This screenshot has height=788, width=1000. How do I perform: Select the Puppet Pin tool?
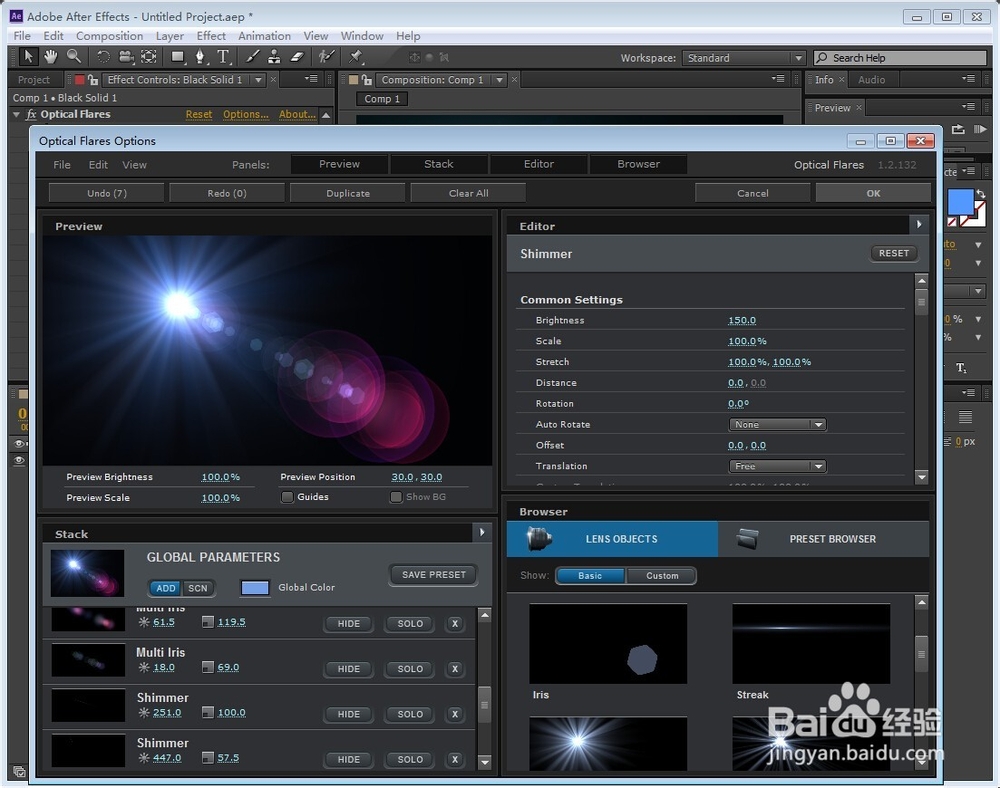click(x=355, y=57)
